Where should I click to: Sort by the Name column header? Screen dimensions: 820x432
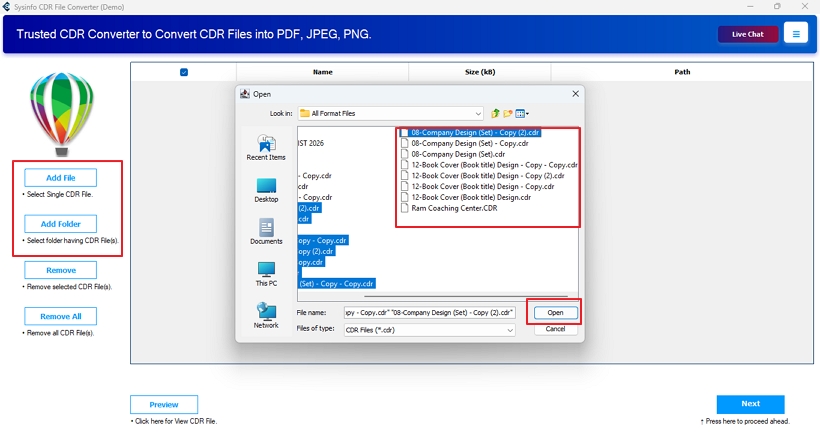tap(323, 72)
